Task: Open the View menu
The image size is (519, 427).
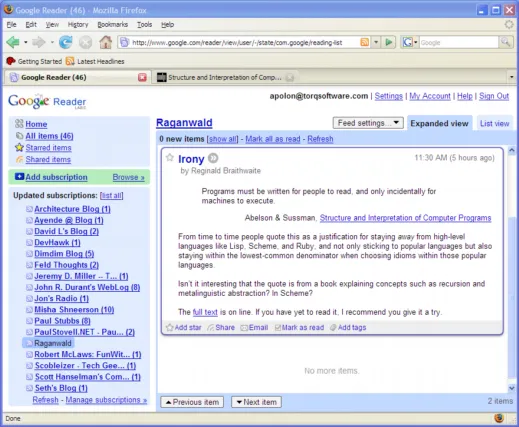Action: [52, 25]
